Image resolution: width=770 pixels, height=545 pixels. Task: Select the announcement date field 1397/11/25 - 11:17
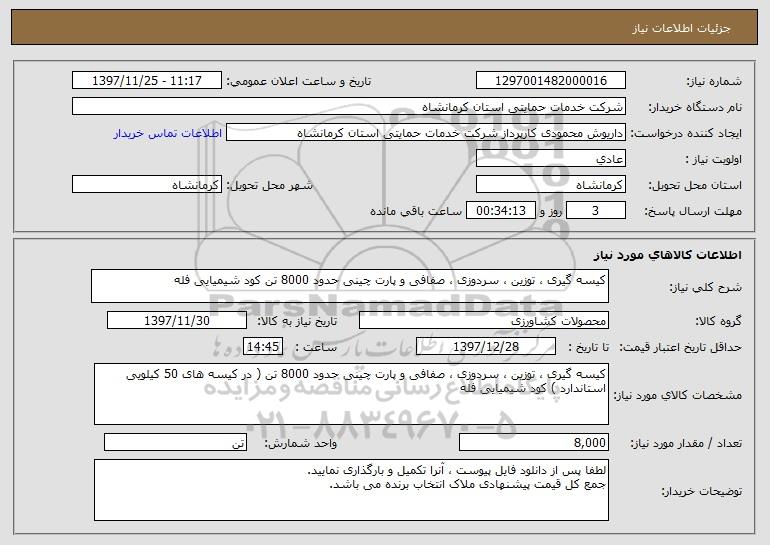tap(147, 81)
